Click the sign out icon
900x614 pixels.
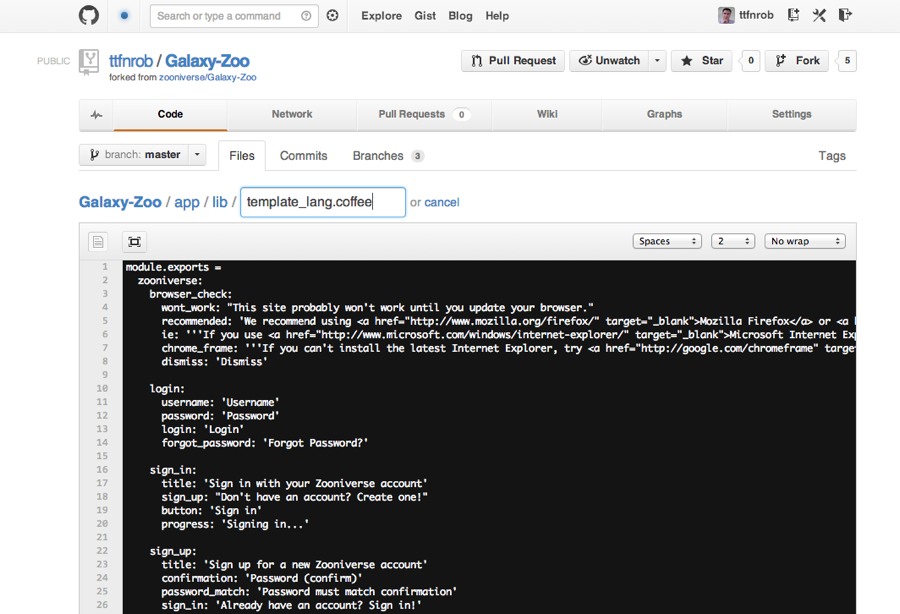click(x=845, y=15)
